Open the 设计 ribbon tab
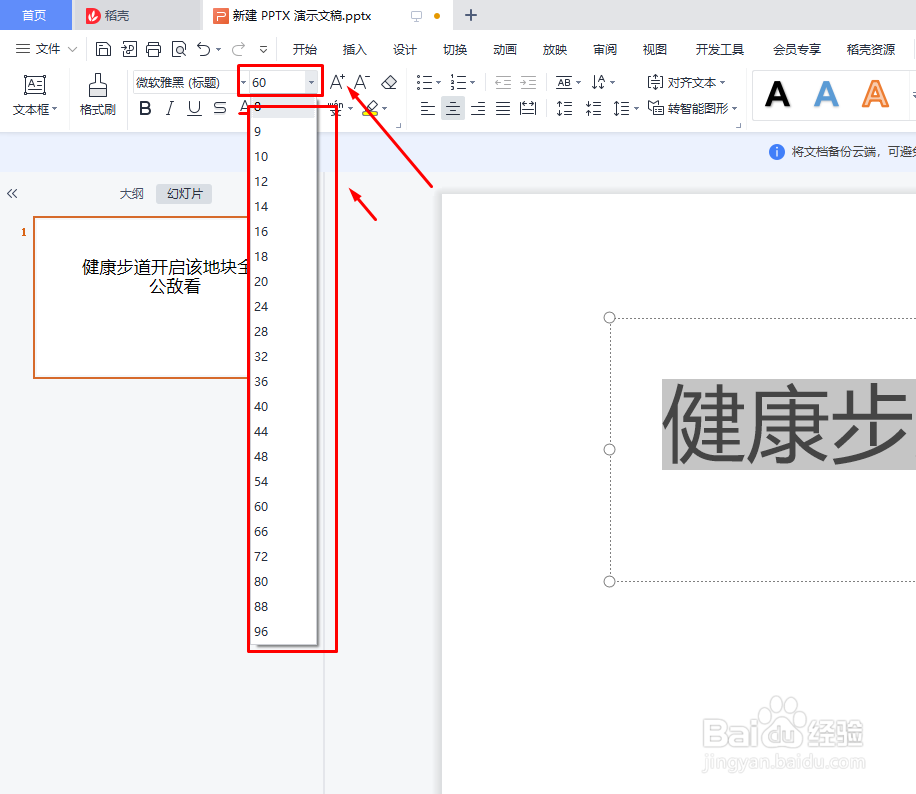 [404, 50]
